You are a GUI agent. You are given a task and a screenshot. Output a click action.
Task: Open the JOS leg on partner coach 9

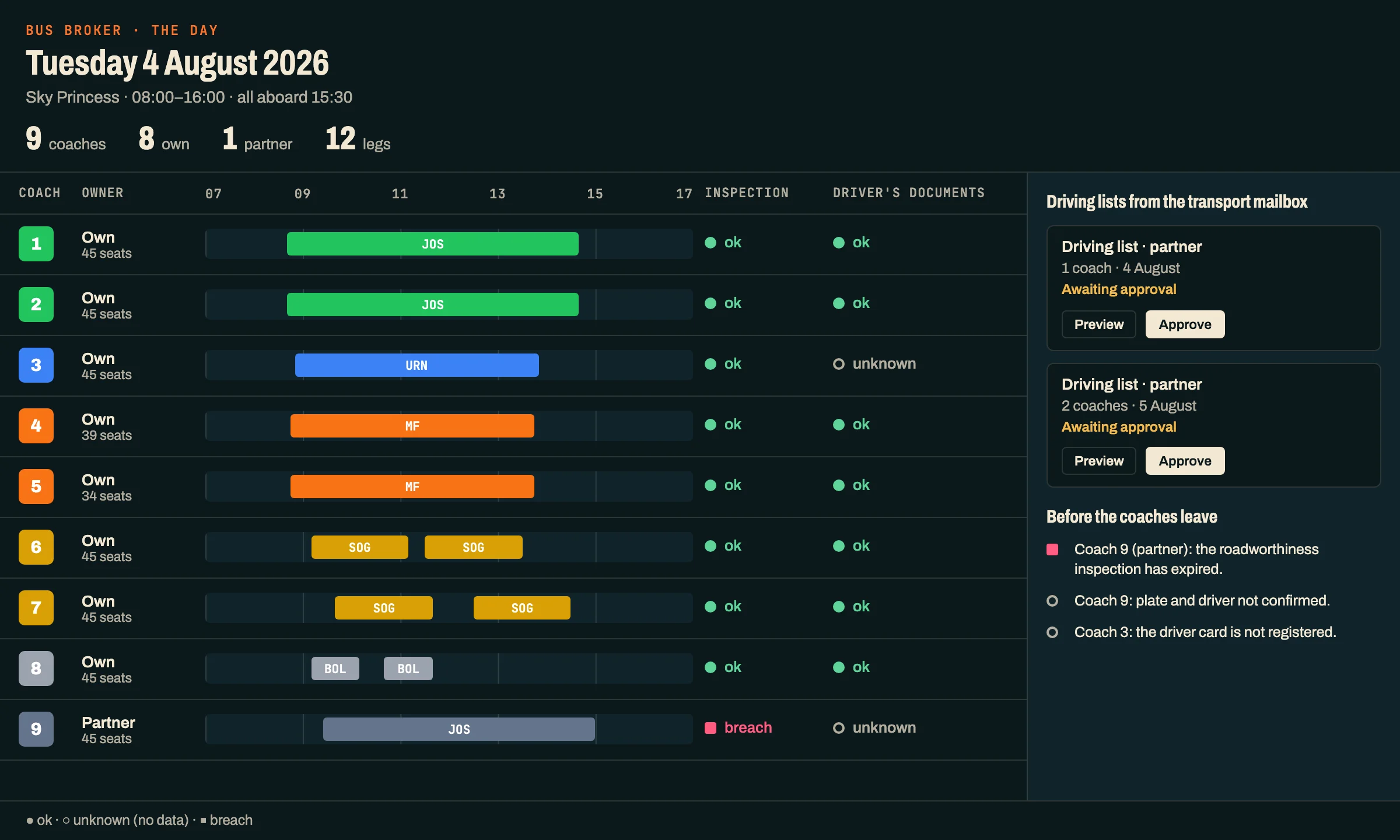[x=459, y=729]
